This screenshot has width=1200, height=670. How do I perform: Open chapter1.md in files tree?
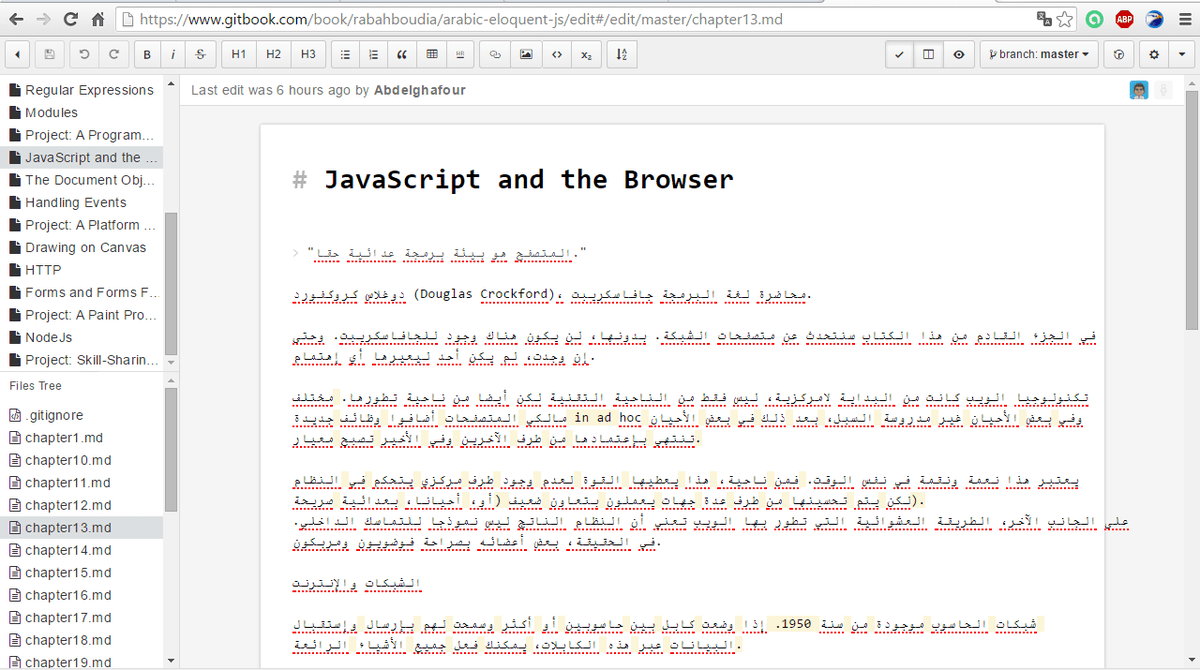(82, 438)
